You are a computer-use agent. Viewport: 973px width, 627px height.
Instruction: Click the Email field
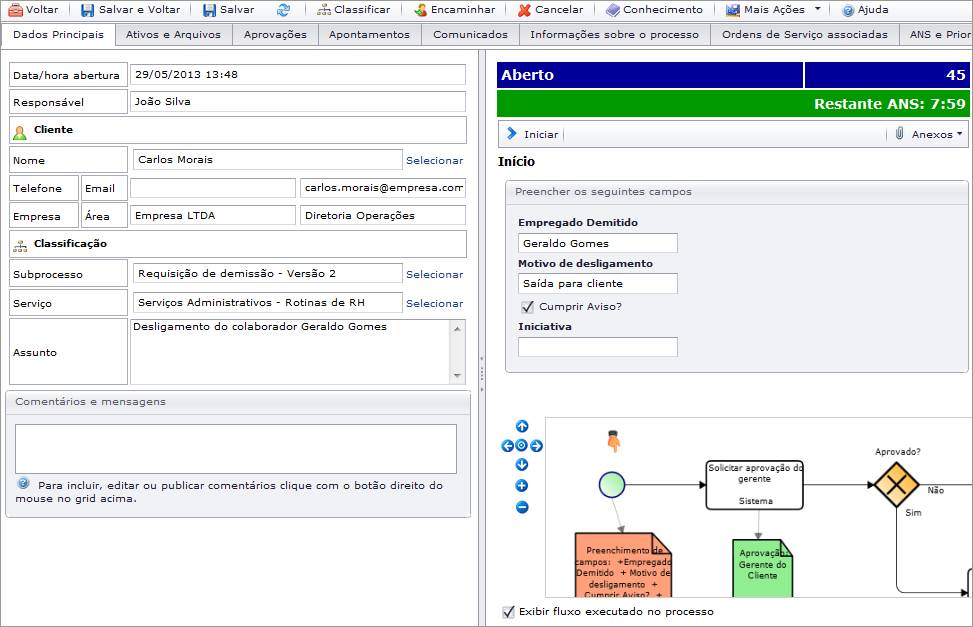click(x=383, y=187)
